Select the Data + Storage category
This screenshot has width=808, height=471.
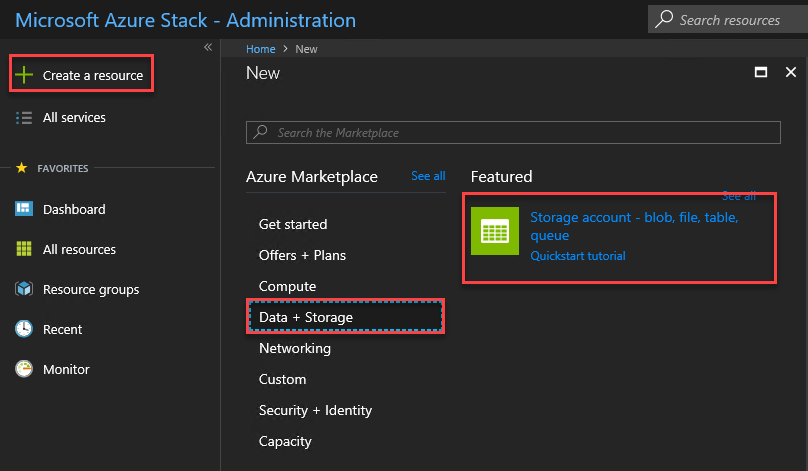coord(306,317)
